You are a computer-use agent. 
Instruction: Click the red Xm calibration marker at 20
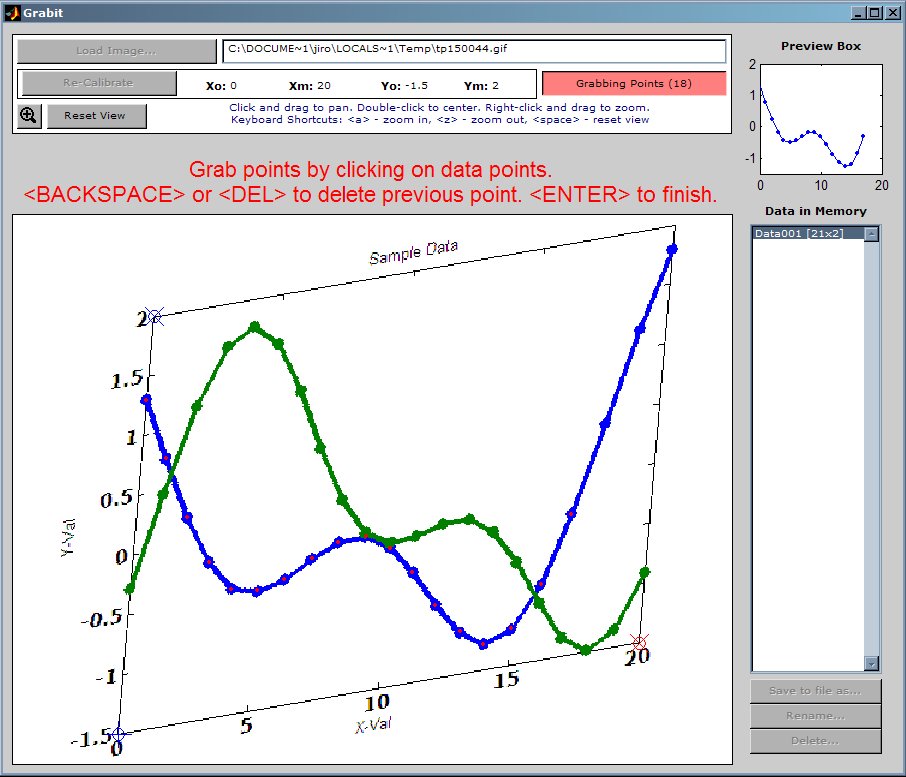[x=640, y=641]
